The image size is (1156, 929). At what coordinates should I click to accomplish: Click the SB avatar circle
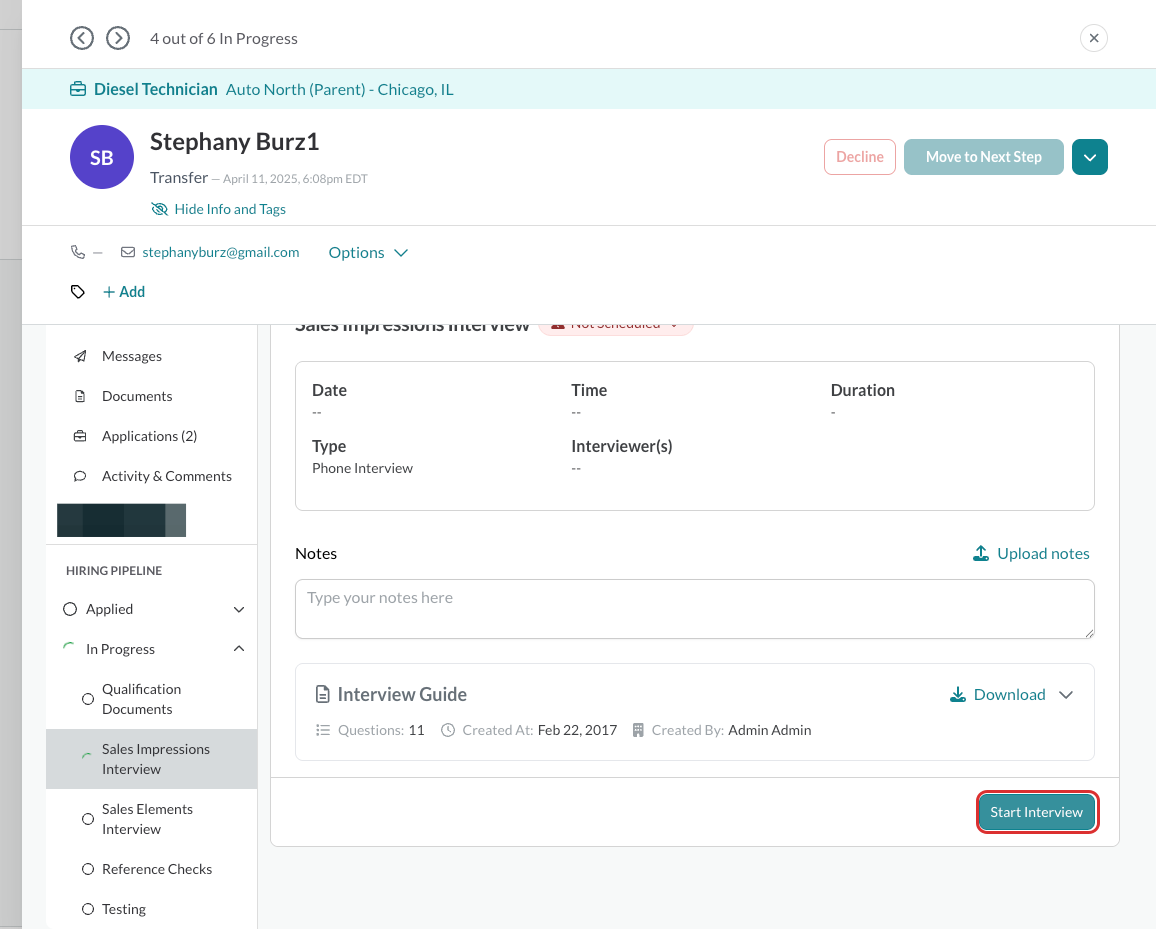(102, 157)
